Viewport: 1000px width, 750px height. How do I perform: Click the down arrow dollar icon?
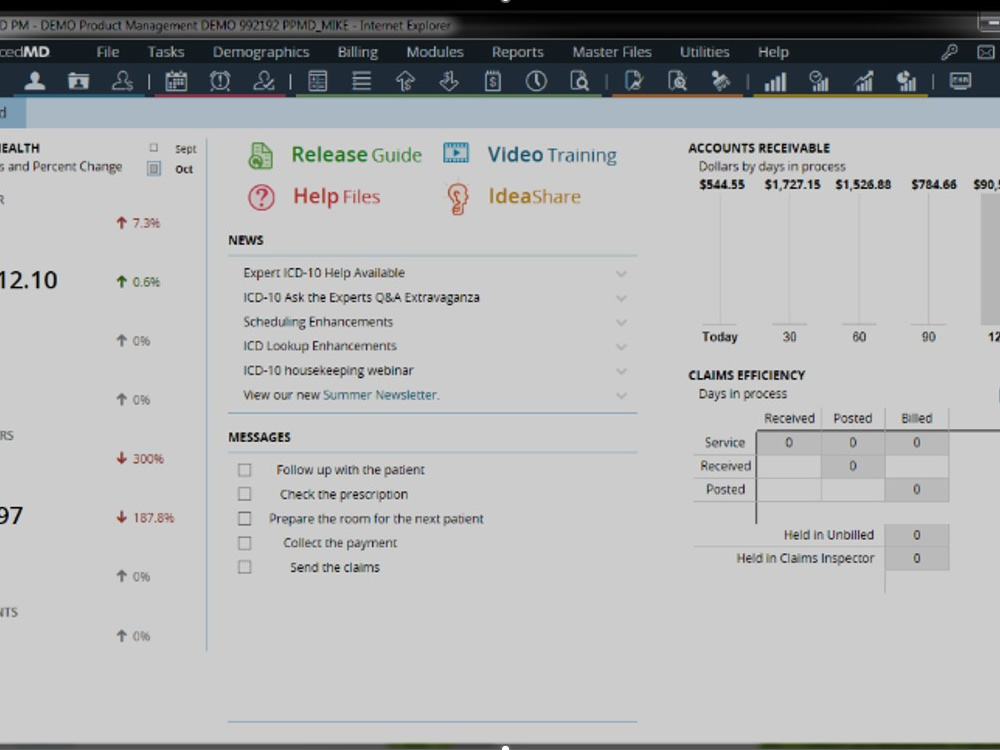(449, 81)
